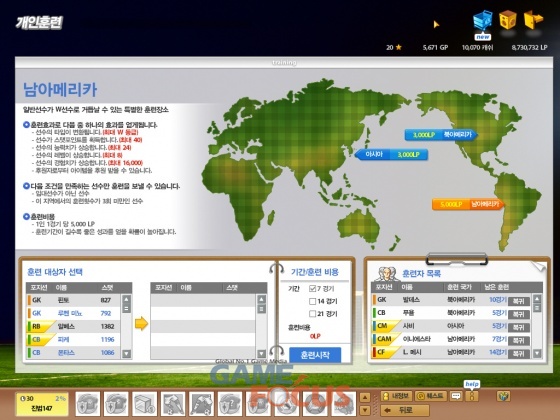The image size is (560, 420).
Task: Select the 아시아 3,000LP map label
Action: (x=391, y=154)
